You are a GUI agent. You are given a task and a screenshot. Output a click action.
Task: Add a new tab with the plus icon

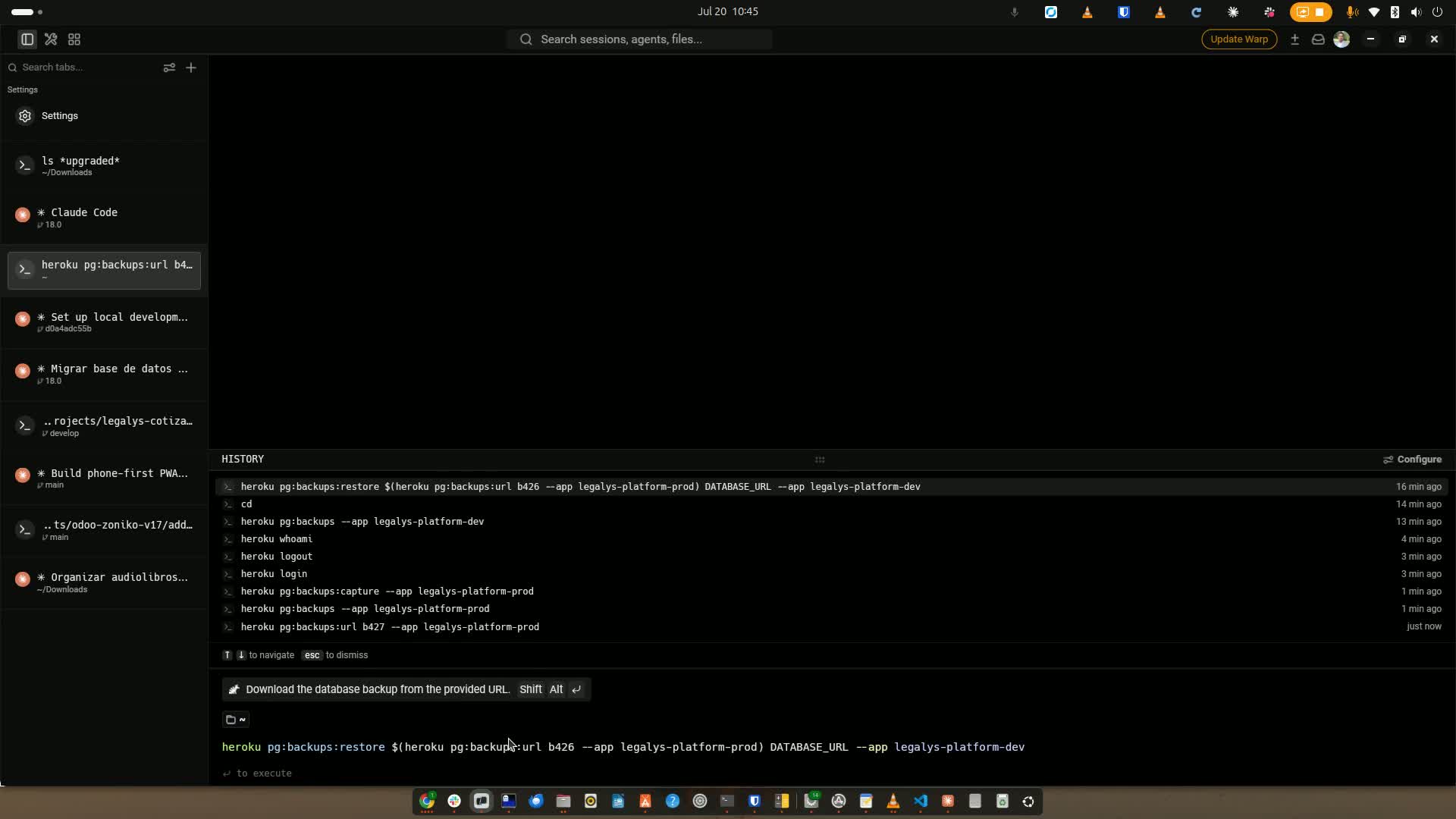[191, 67]
